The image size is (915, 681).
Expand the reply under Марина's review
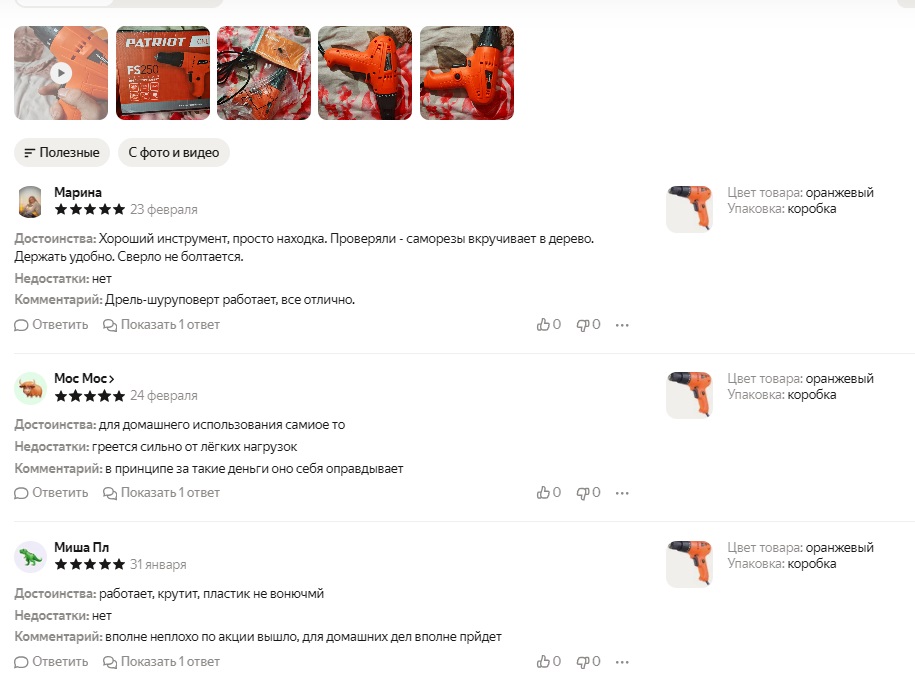click(x=162, y=324)
